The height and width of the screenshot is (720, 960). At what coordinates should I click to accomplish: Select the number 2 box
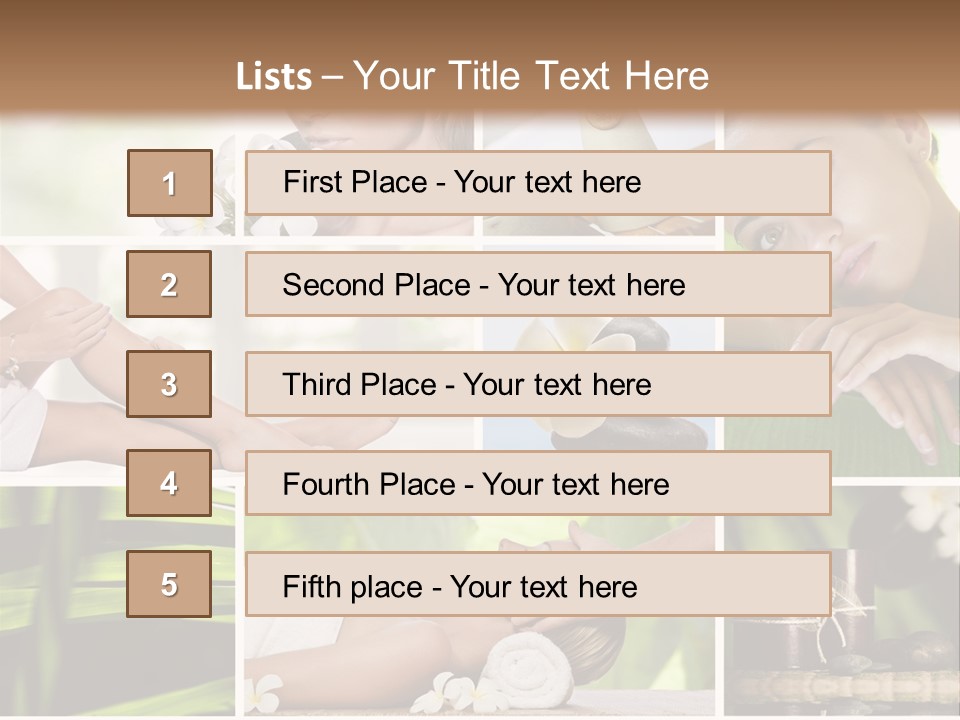(x=169, y=284)
